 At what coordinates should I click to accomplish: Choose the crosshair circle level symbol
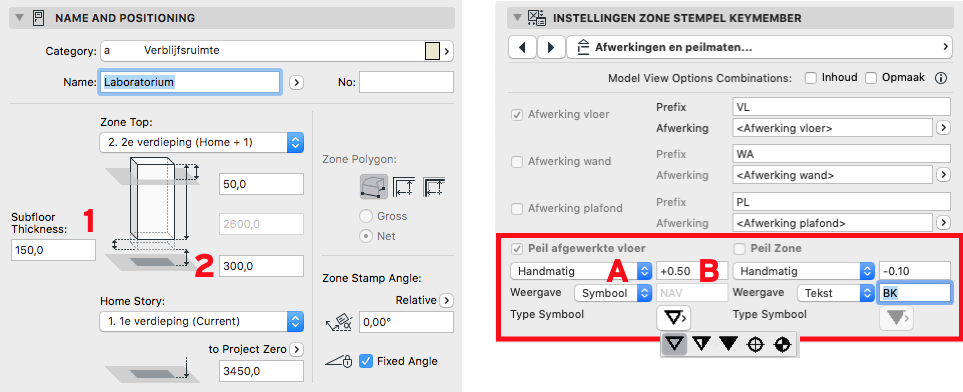click(755, 345)
